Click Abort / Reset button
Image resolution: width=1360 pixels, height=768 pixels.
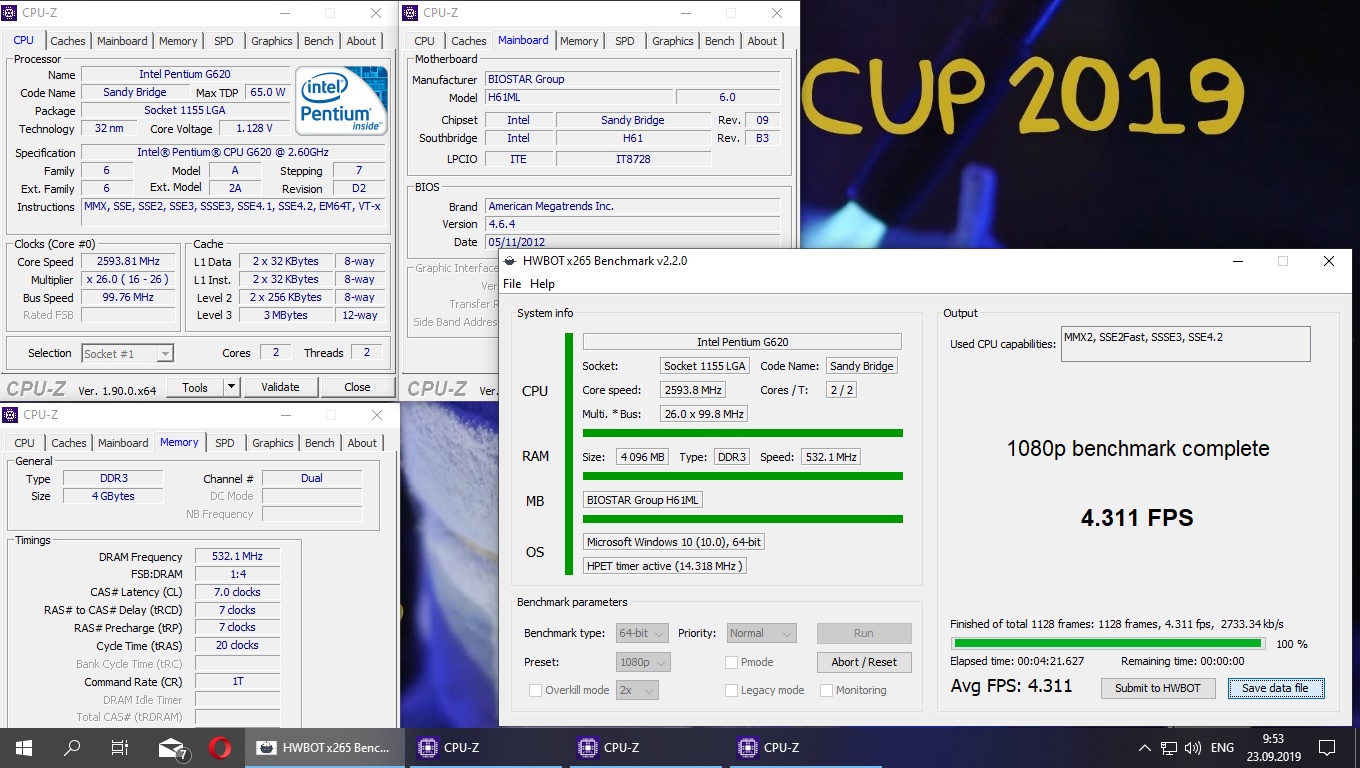[864, 662]
